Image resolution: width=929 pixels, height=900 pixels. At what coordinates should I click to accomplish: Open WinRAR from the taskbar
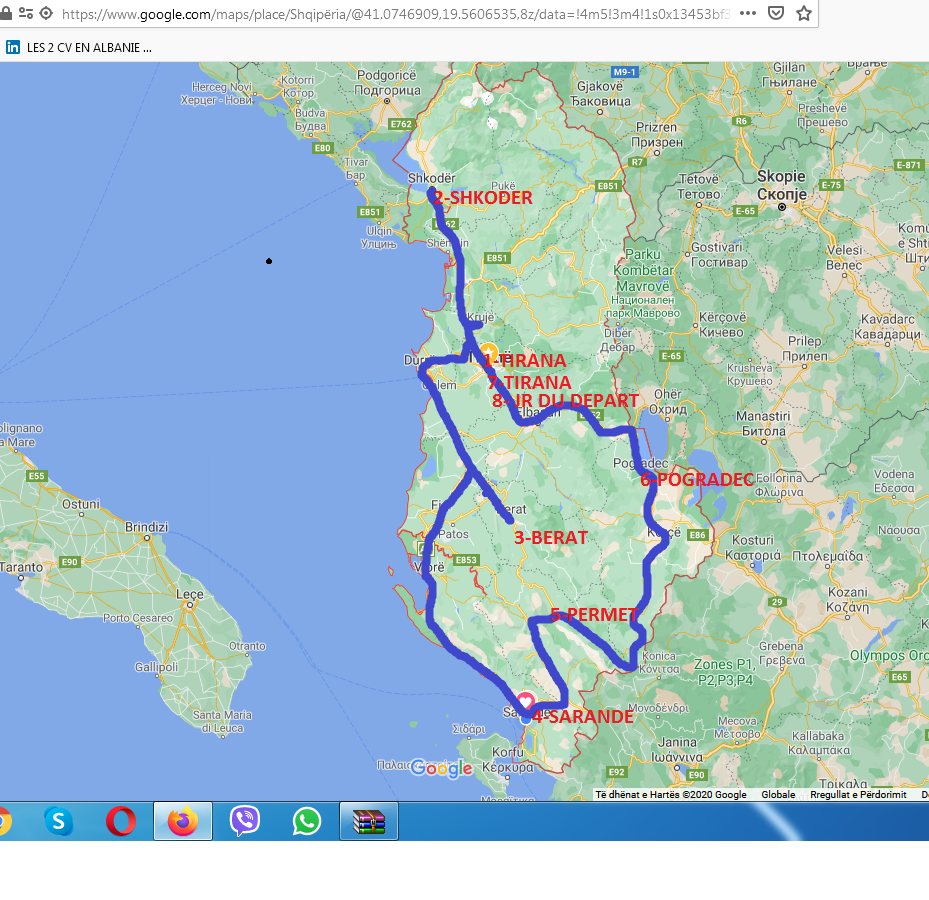tap(369, 821)
